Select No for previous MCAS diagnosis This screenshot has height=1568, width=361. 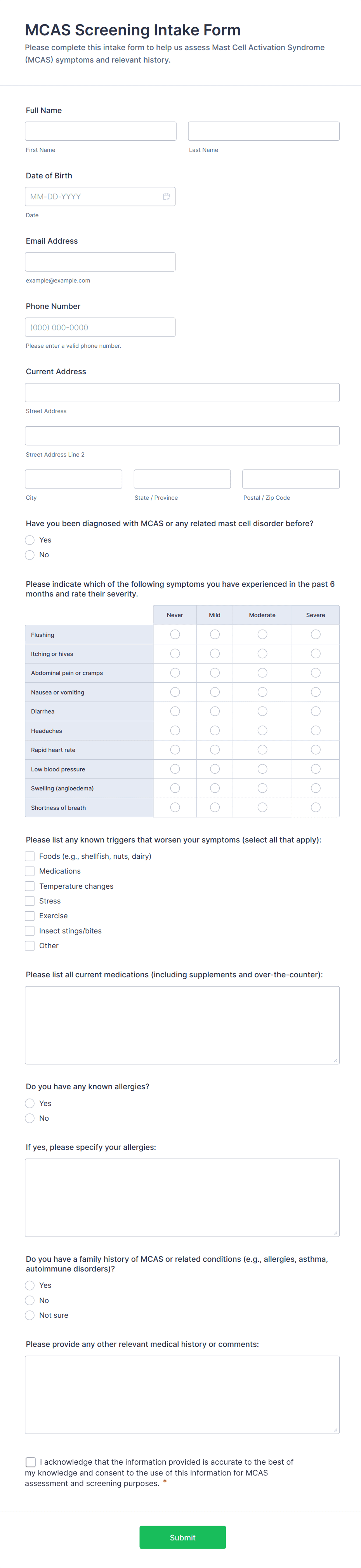point(30,555)
